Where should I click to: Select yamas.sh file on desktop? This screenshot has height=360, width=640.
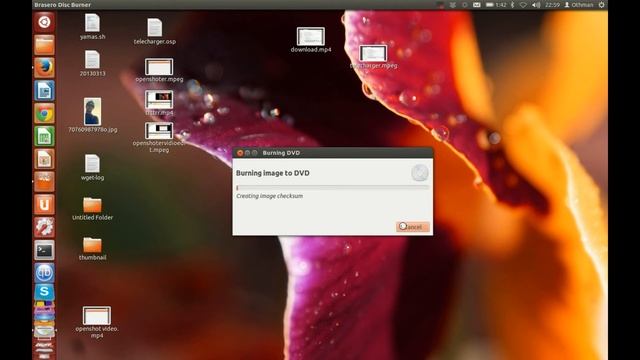point(92,27)
